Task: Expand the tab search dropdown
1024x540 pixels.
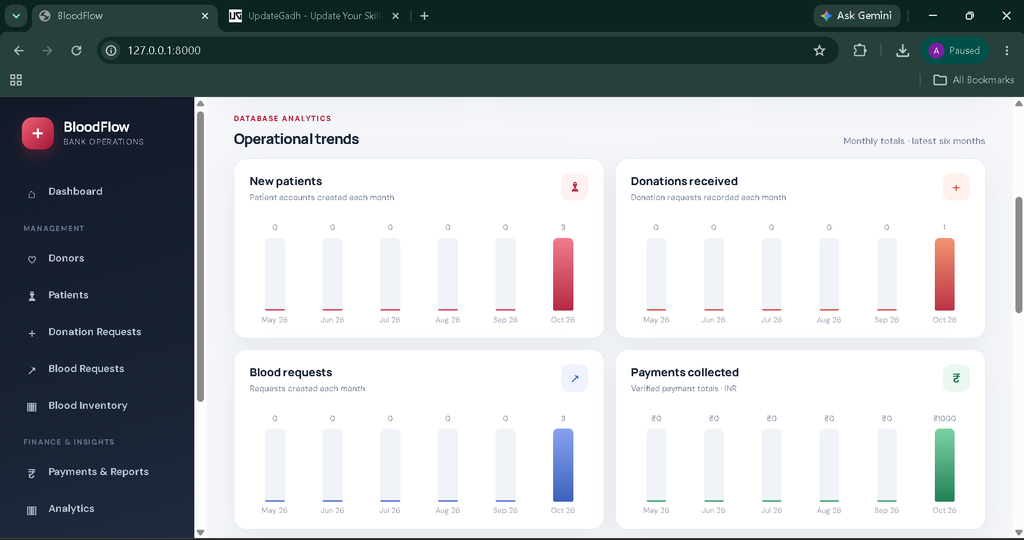Action: click(x=16, y=16)
